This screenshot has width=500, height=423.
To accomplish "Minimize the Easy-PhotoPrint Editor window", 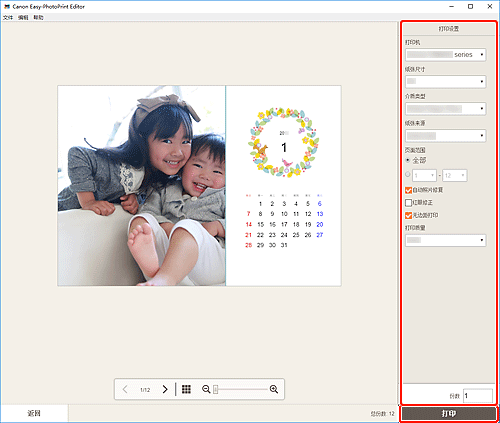I will (452, 6).
